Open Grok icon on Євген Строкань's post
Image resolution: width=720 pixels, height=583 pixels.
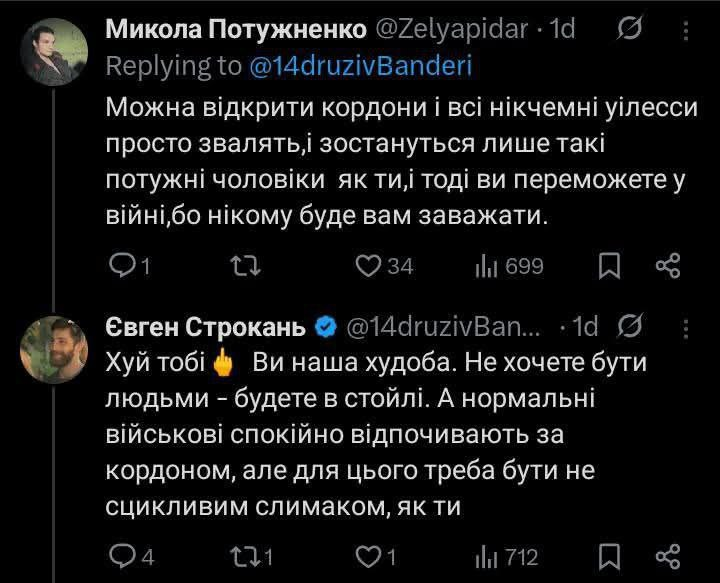click(629, 326)
